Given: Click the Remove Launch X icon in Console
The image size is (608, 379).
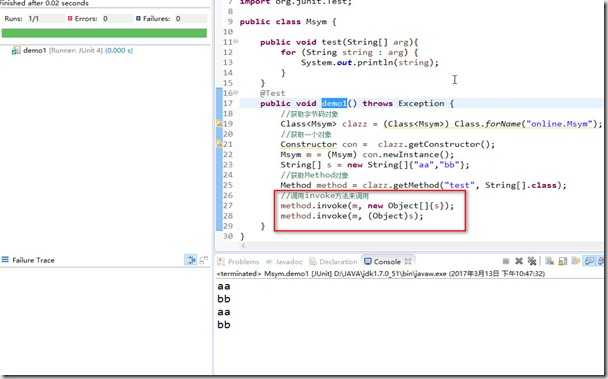Looking at the screenshot, I should pos(519,261).
